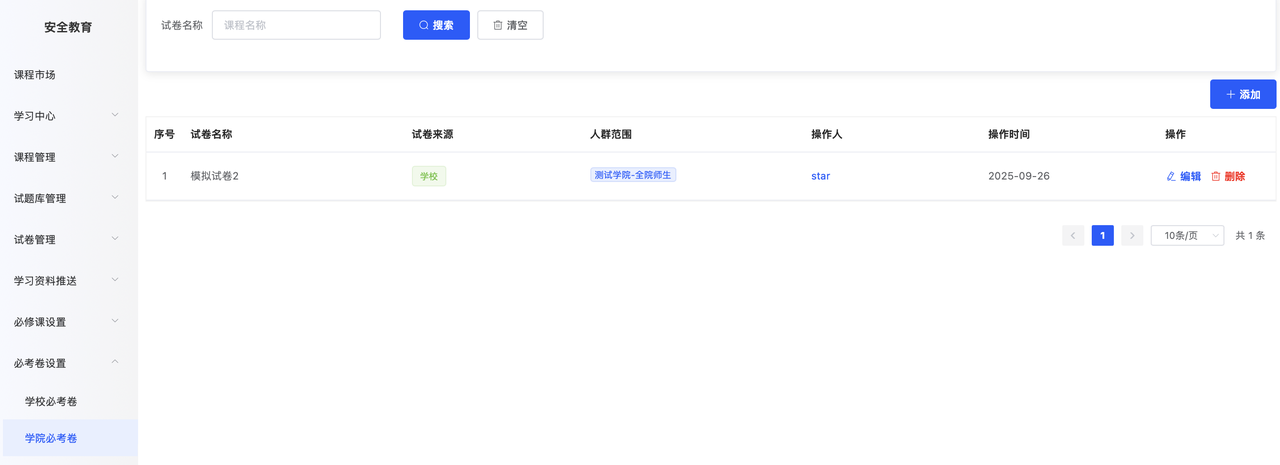This screenshot has height=465, width=1280.
Task: Expand the 学习资料推送 sidebar menu
Action: (x=68, y=281)
